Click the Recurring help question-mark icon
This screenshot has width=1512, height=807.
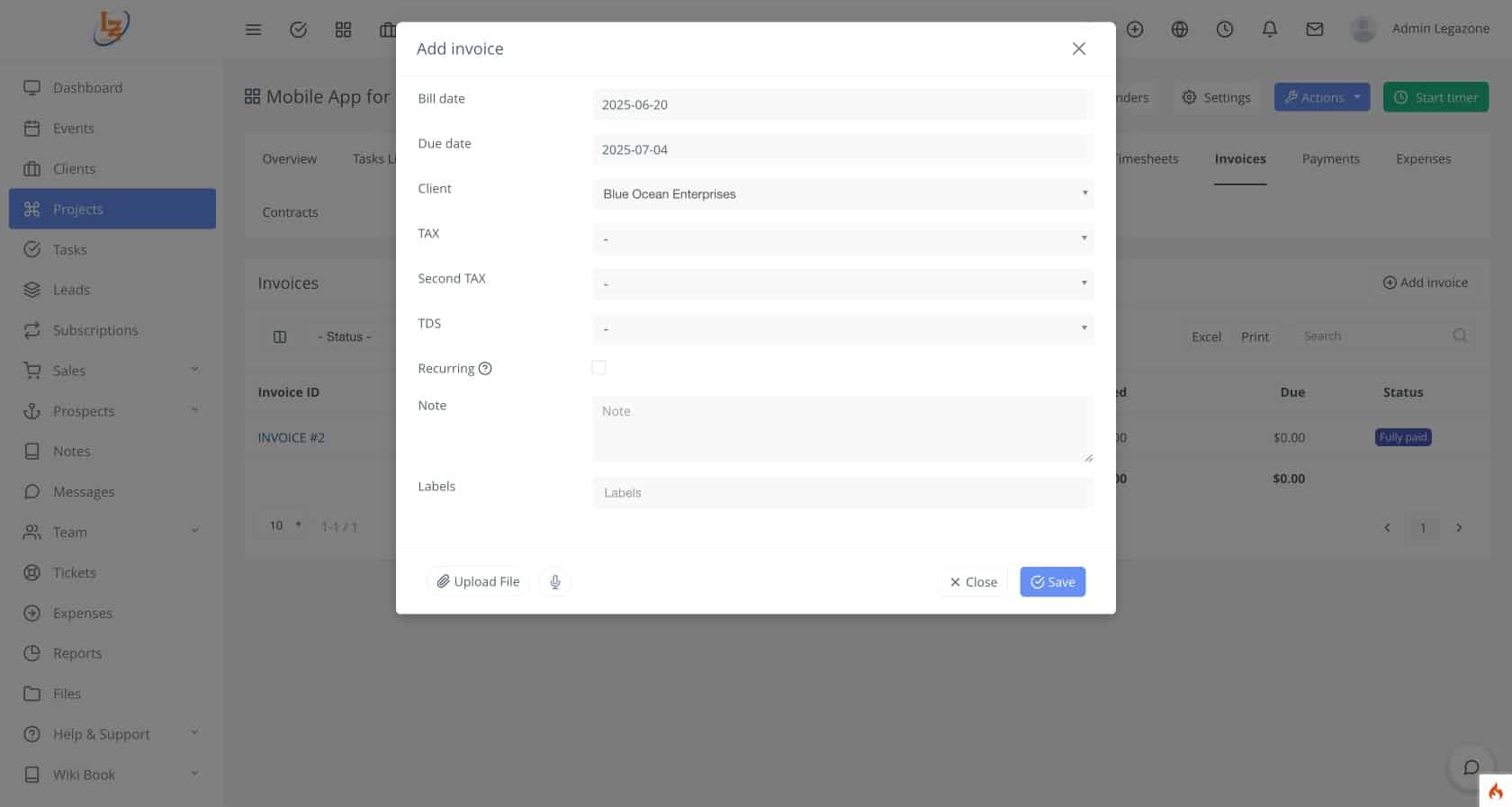pyautogui.click(x=485, y=368)
